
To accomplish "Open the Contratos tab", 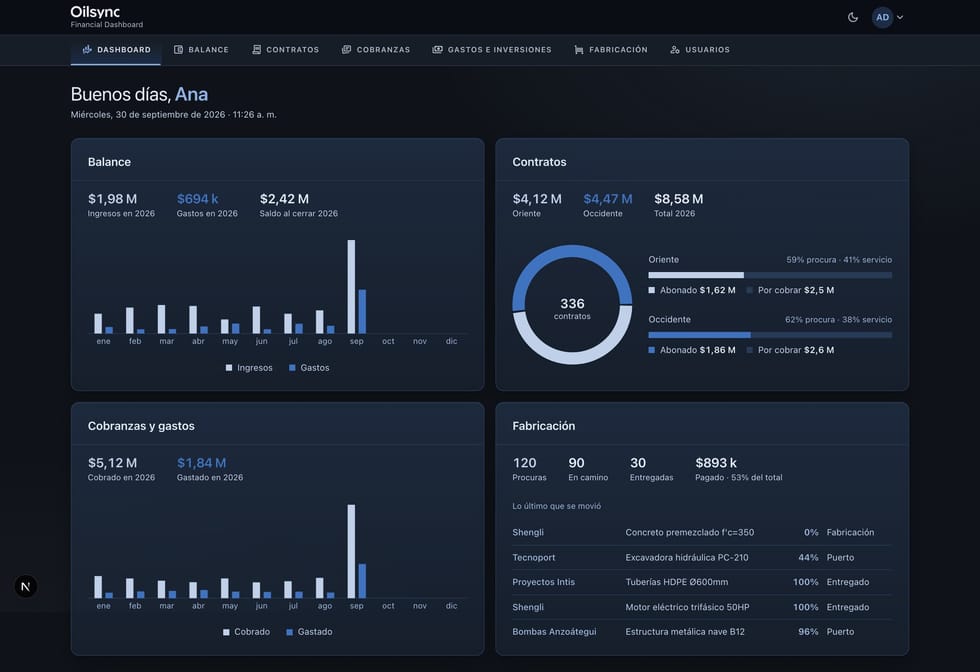I will (x=286, y=50).
